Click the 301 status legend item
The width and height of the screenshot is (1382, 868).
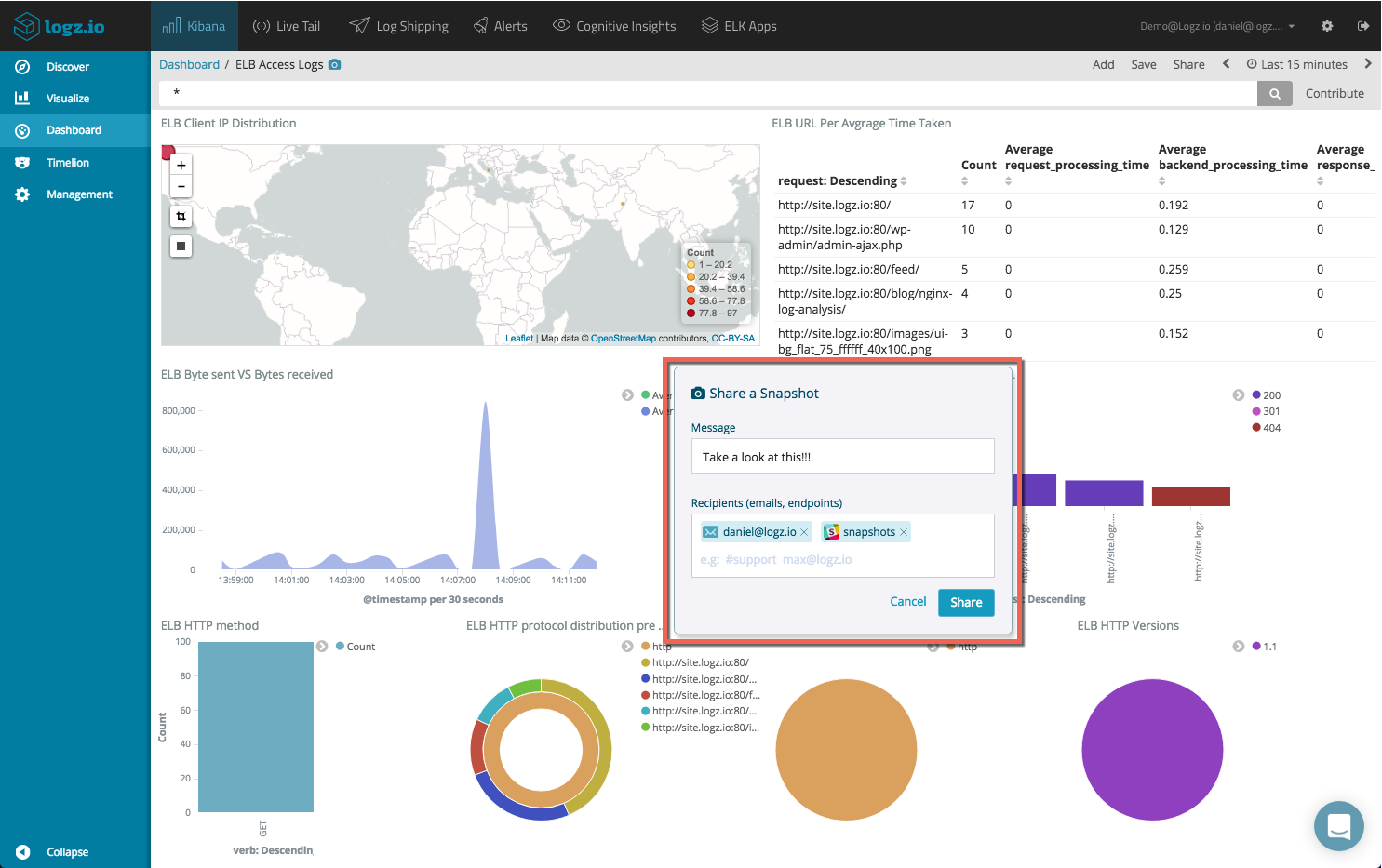point(1267,411)
